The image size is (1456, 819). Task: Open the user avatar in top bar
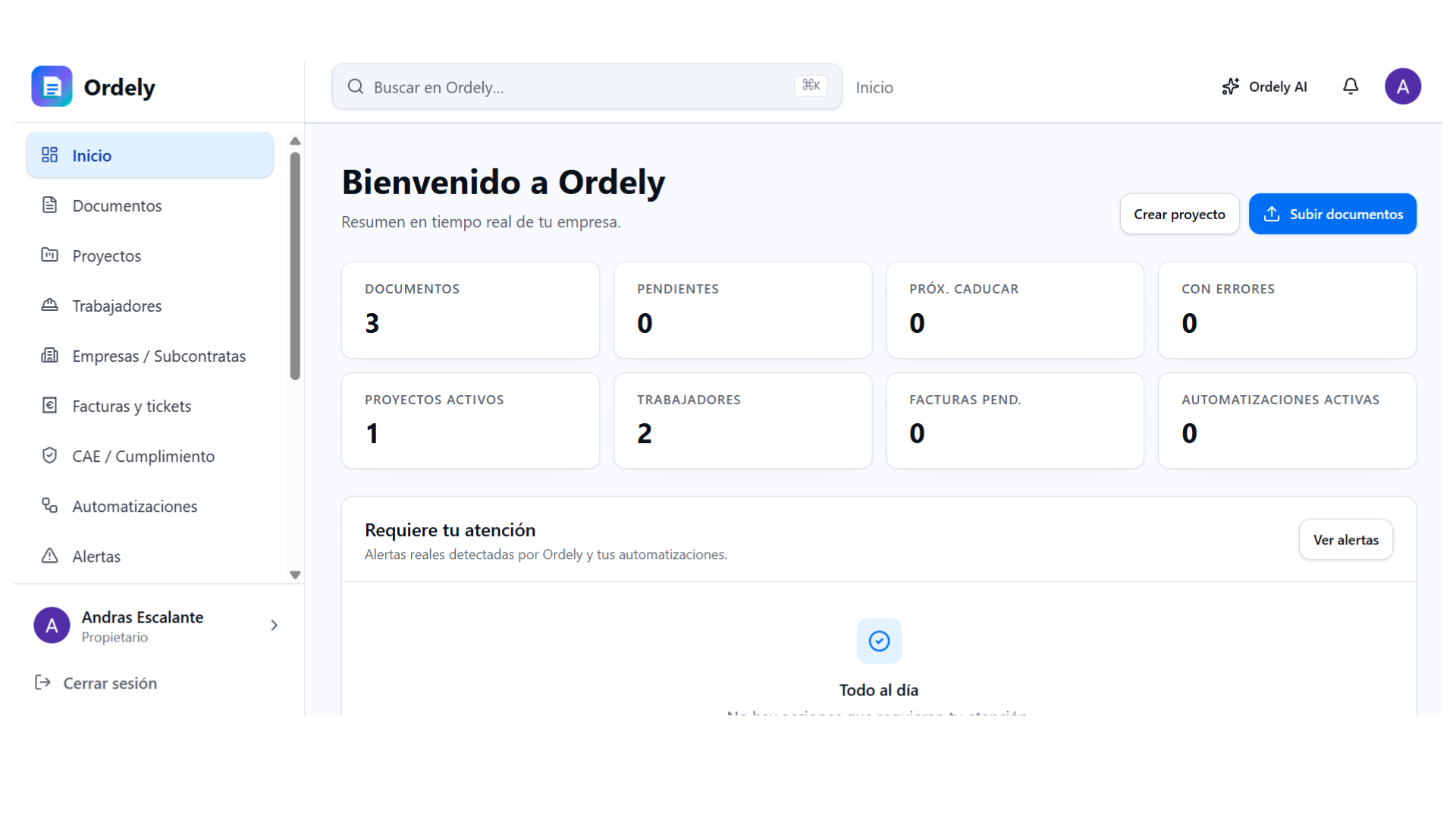pyautogui.click(x=1403, y=86)
